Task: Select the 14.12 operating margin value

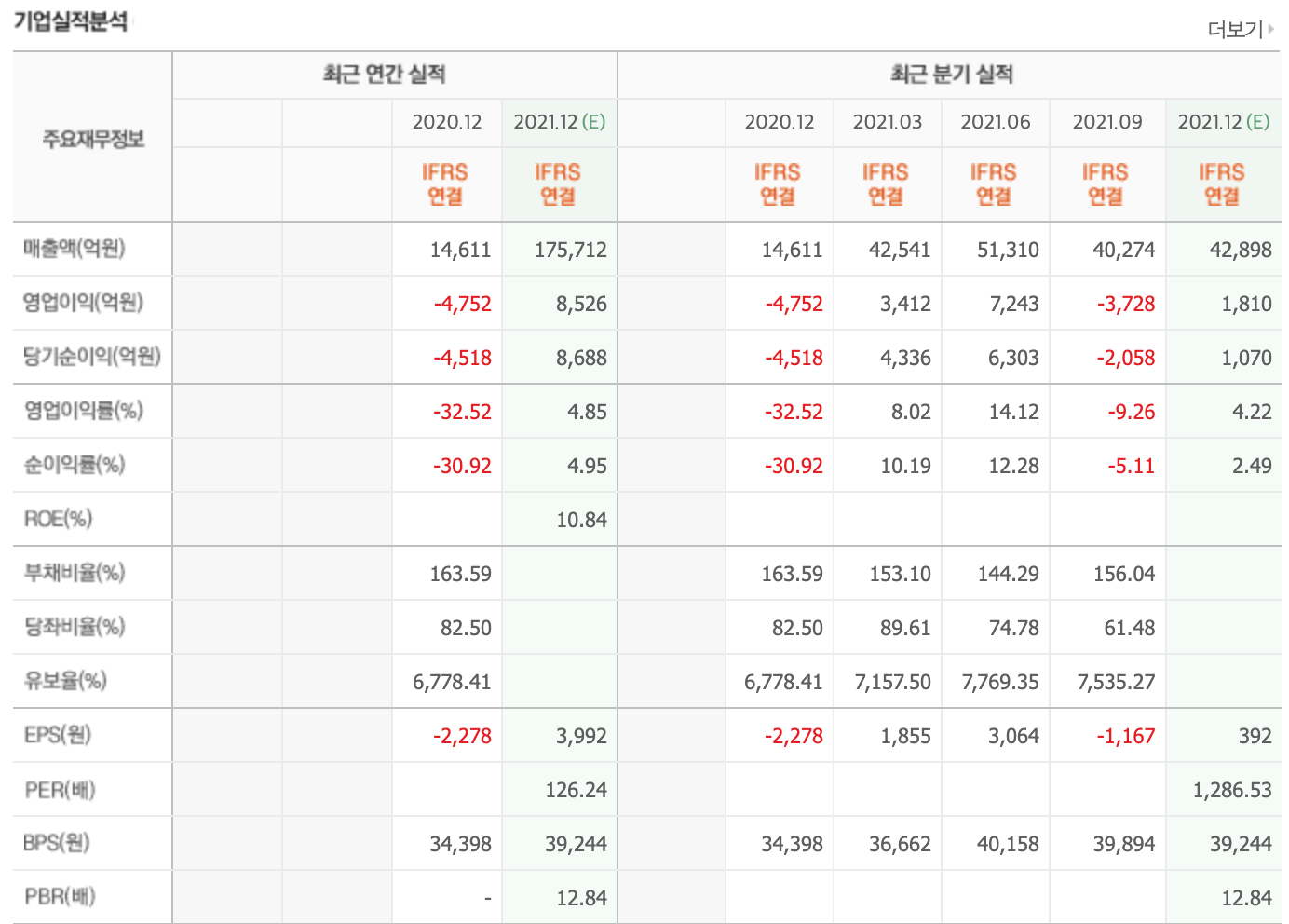Action: click(1013, 412)
